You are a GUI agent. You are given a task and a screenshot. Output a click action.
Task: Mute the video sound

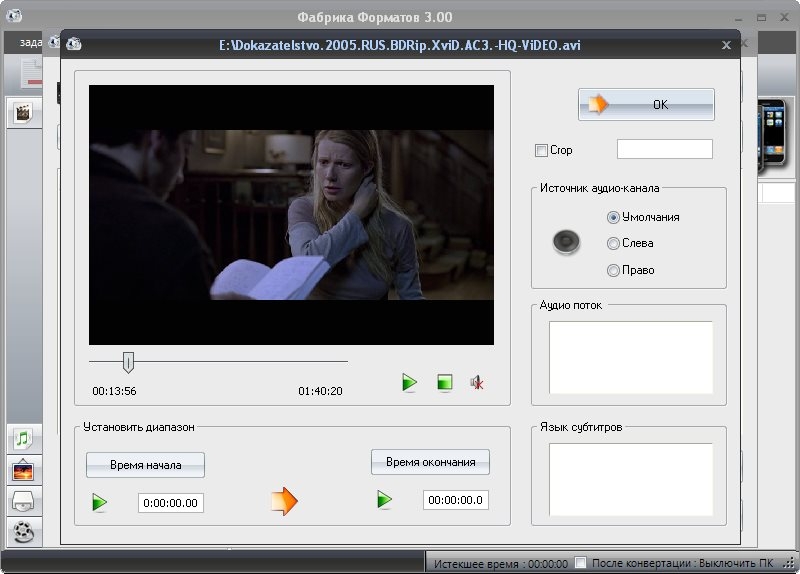pos(478,382)
